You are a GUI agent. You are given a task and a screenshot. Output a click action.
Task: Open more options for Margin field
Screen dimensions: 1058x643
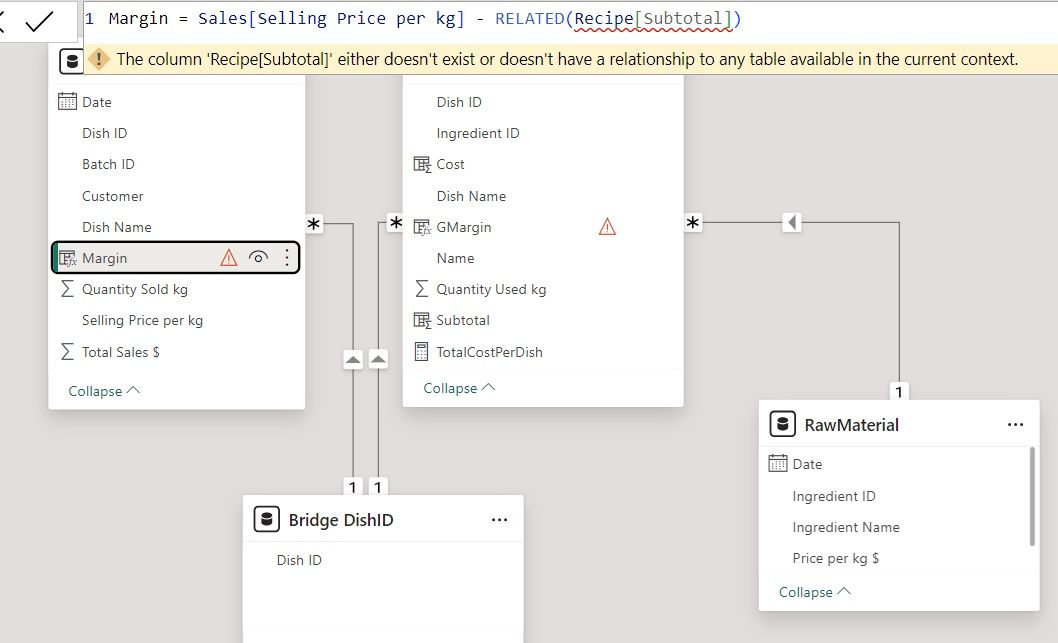click(287, 258)
